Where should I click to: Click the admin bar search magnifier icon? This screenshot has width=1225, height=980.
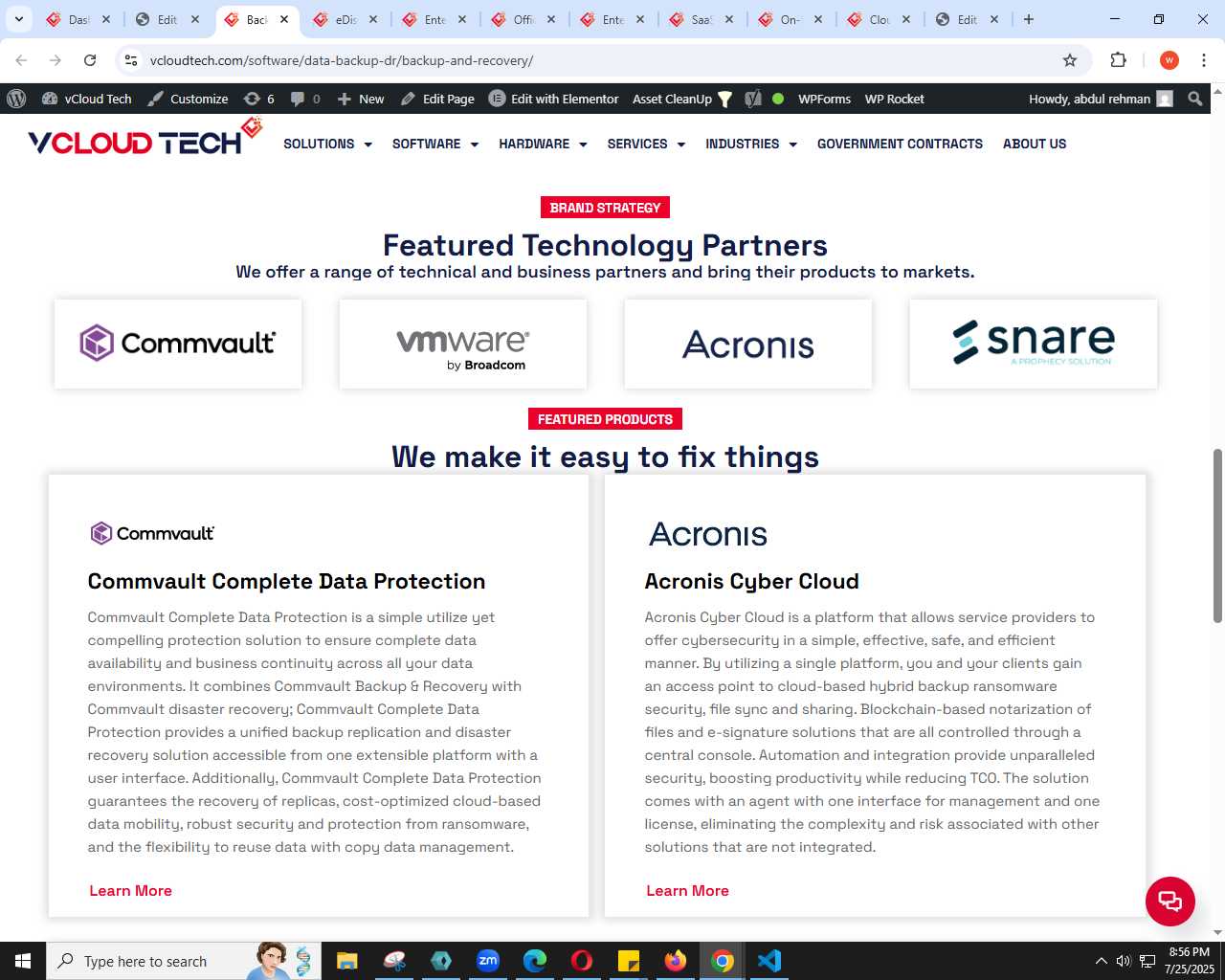1195,99
